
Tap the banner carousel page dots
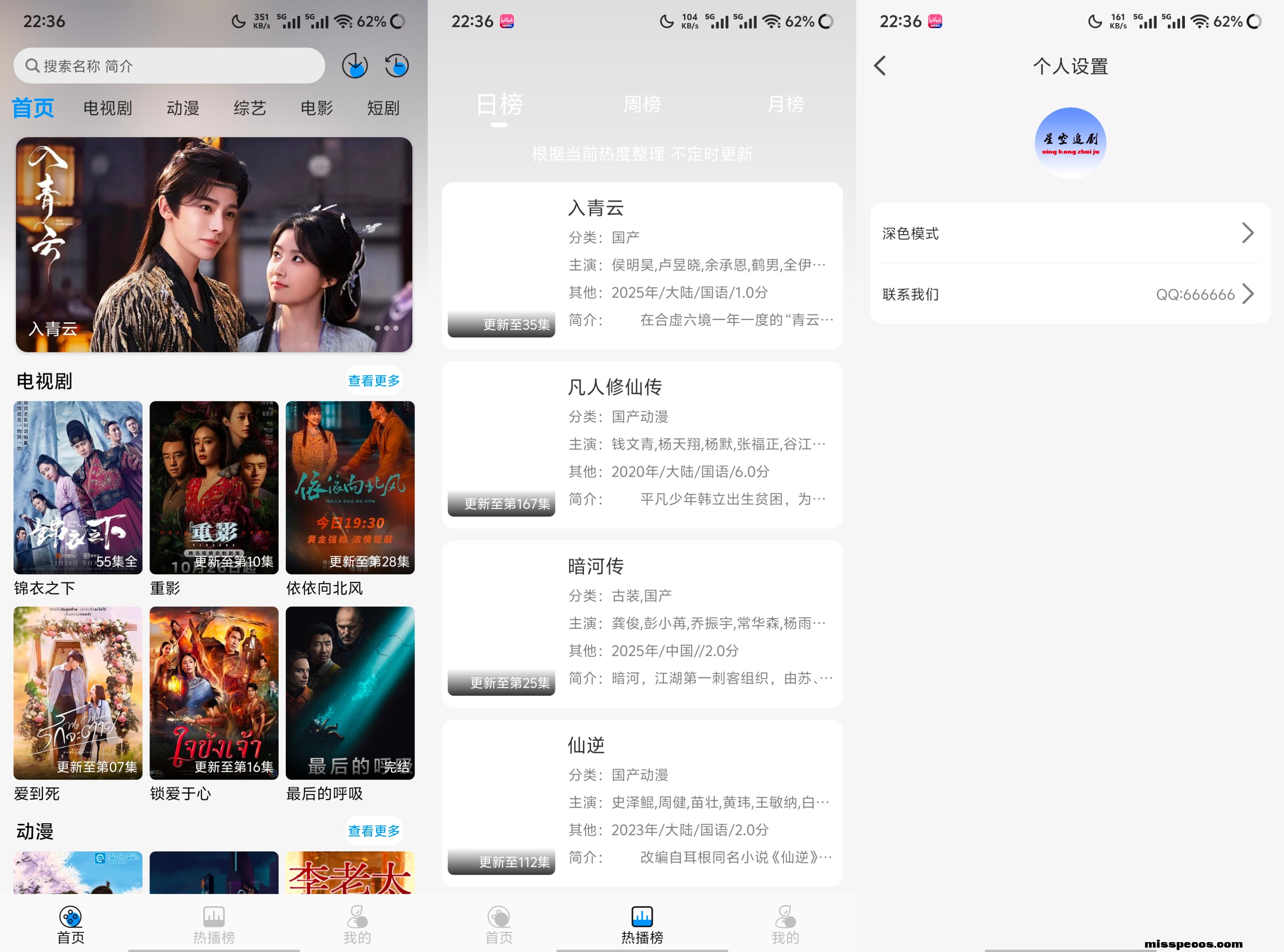coord(382,328)
